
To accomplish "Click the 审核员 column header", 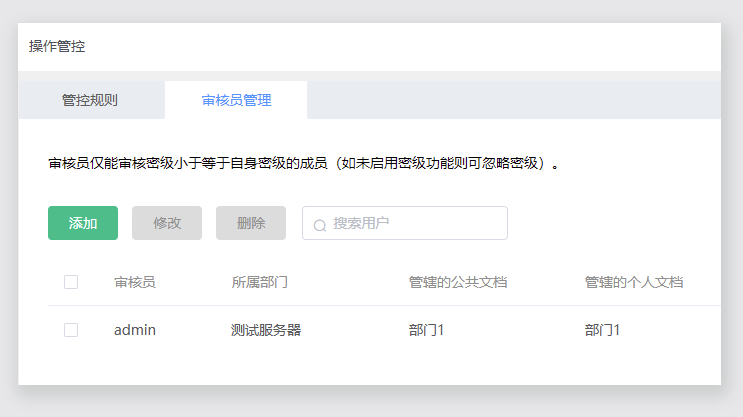I will tap(135, 282).
